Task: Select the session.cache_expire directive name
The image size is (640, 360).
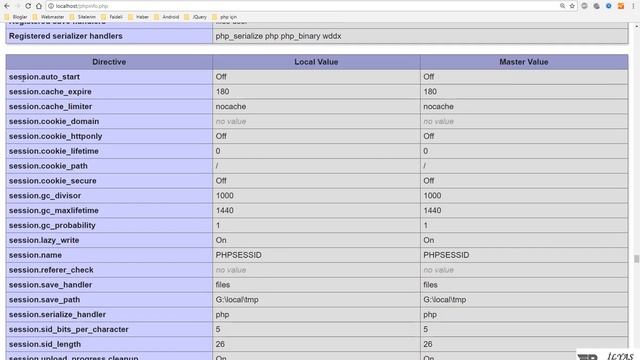Action: 50,92
